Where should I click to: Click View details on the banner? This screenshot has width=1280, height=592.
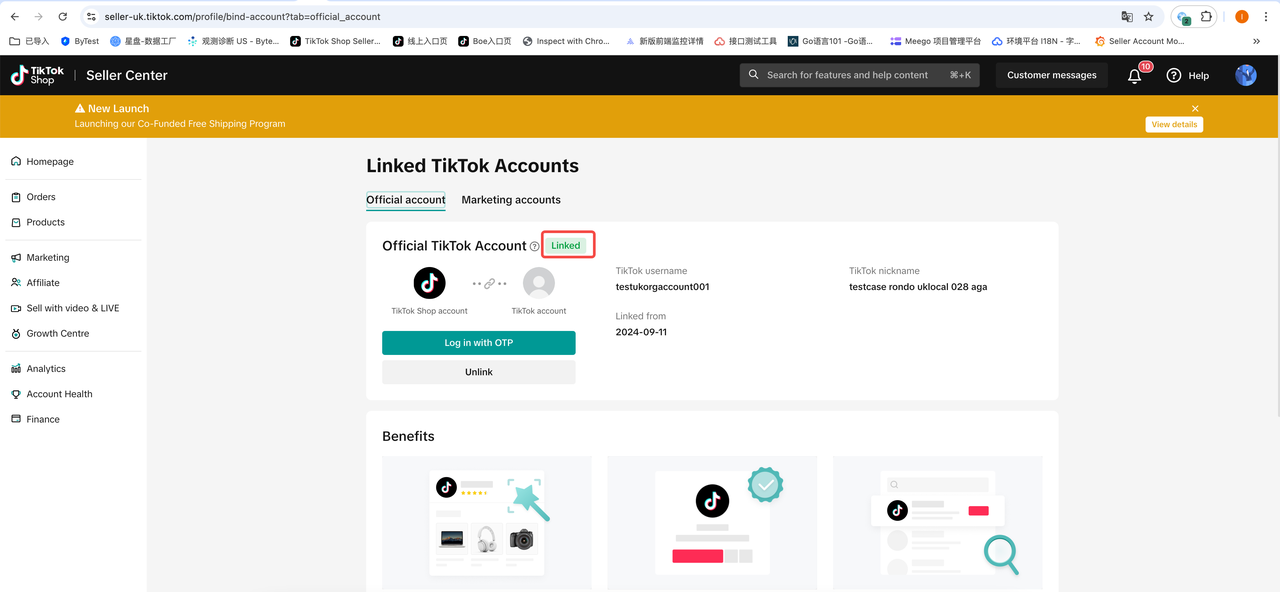[1174, 125]
